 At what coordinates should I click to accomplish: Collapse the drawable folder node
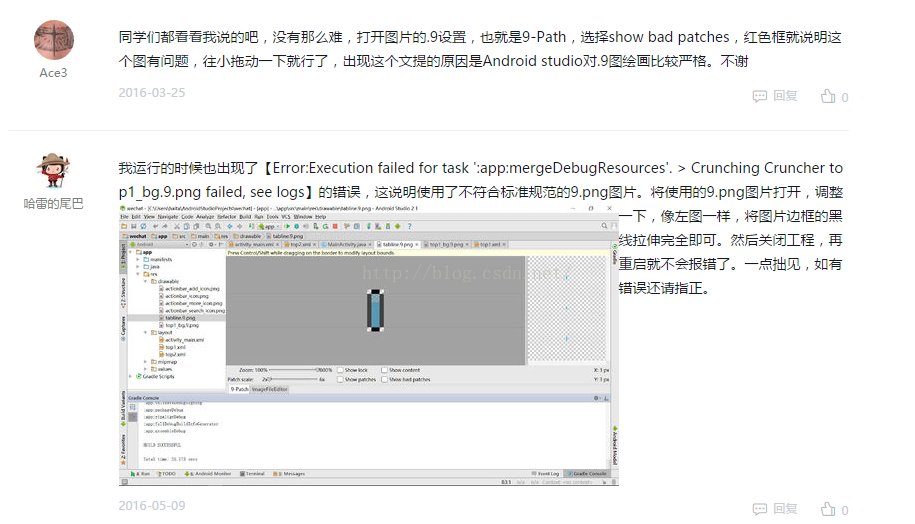click(145, 281)
